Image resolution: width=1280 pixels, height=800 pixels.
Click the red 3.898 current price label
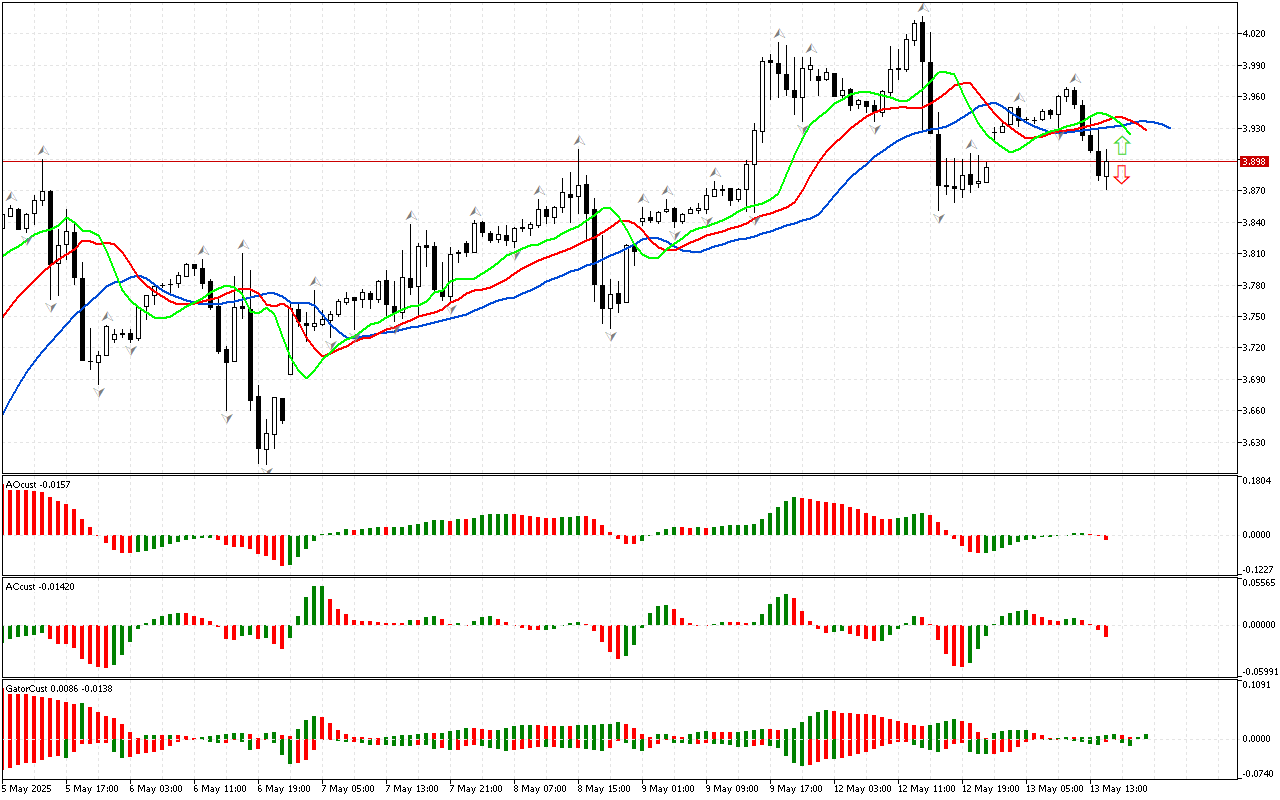pos(1253,161)
